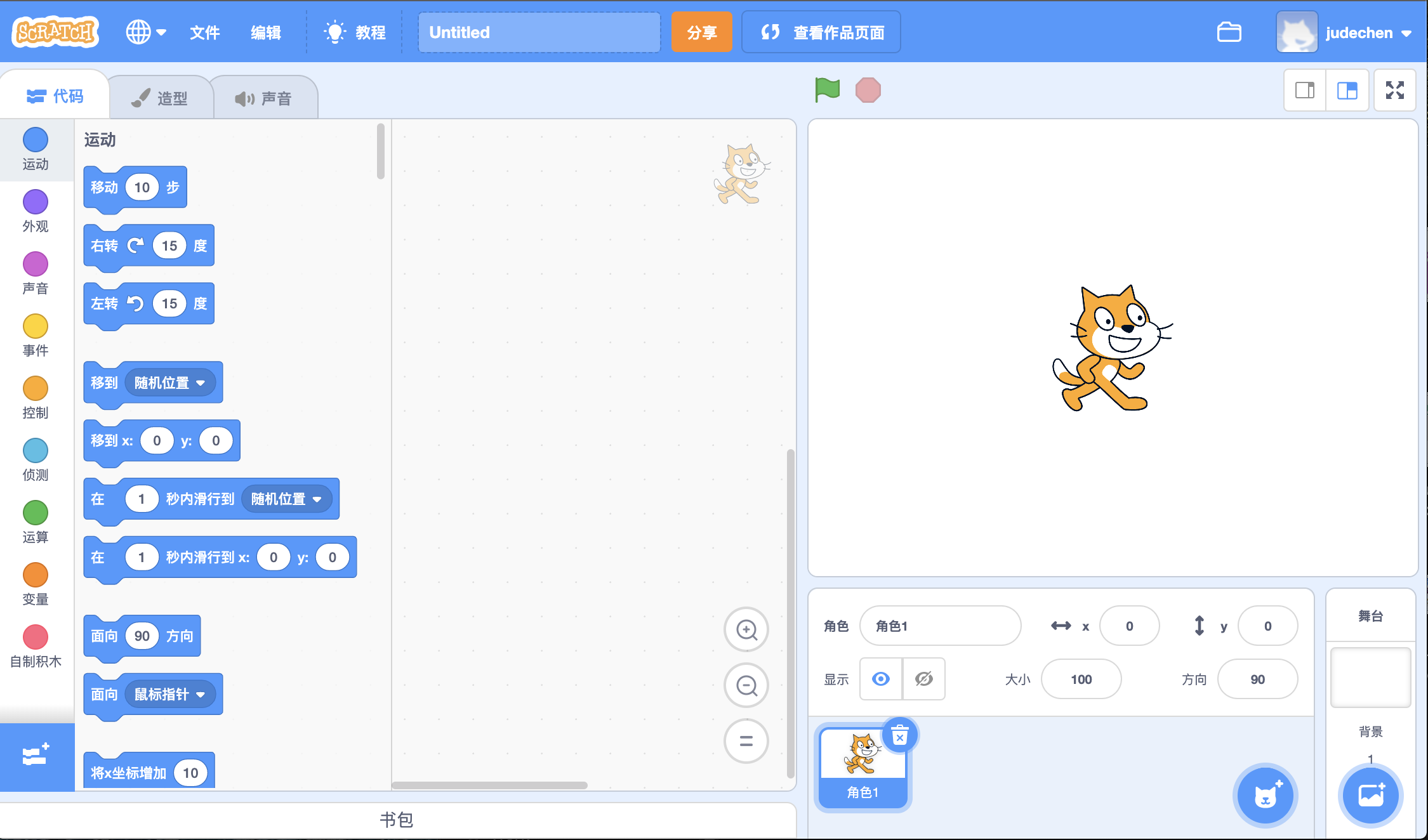The image size is (1428, 840).
Task: Open 随机位置 dropdown in 滑行到 block
Action: (x=287, y=499)
